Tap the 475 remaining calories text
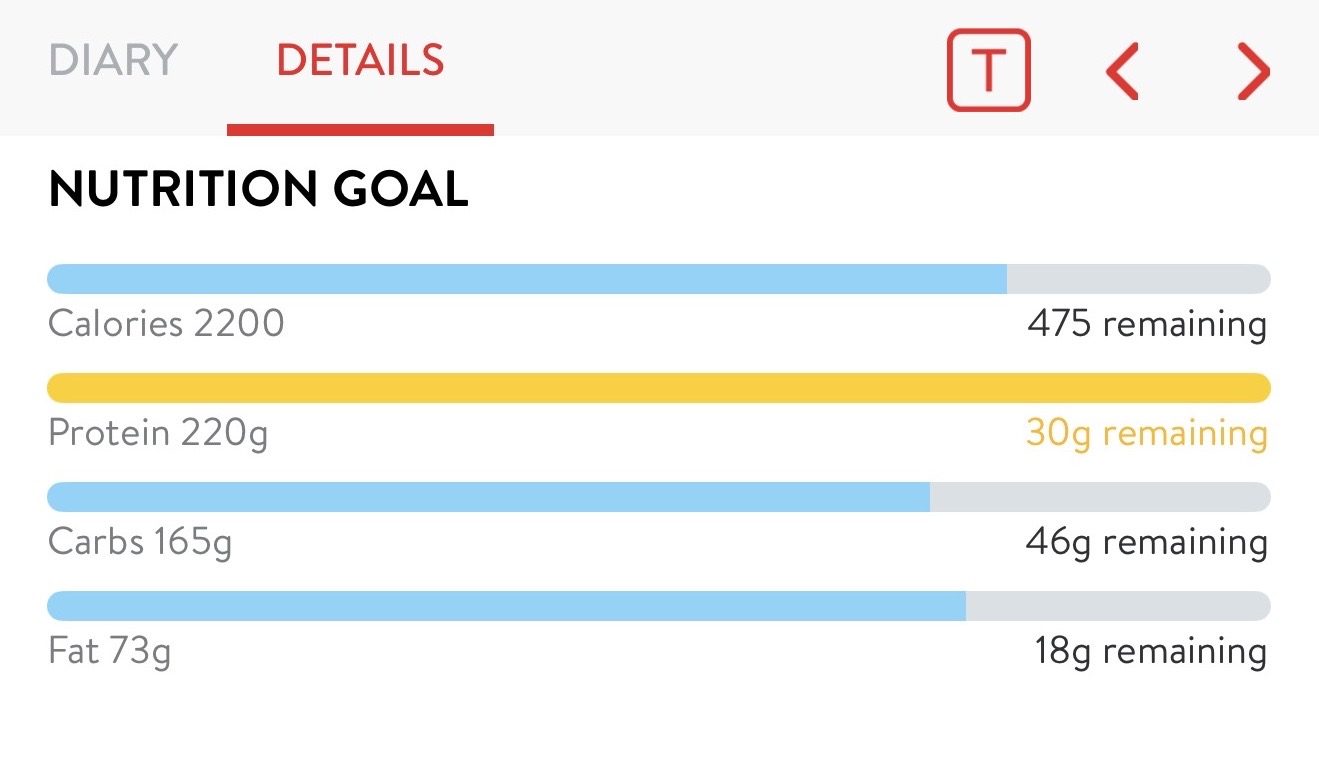1319x769 pixels. pos(1146,324)
